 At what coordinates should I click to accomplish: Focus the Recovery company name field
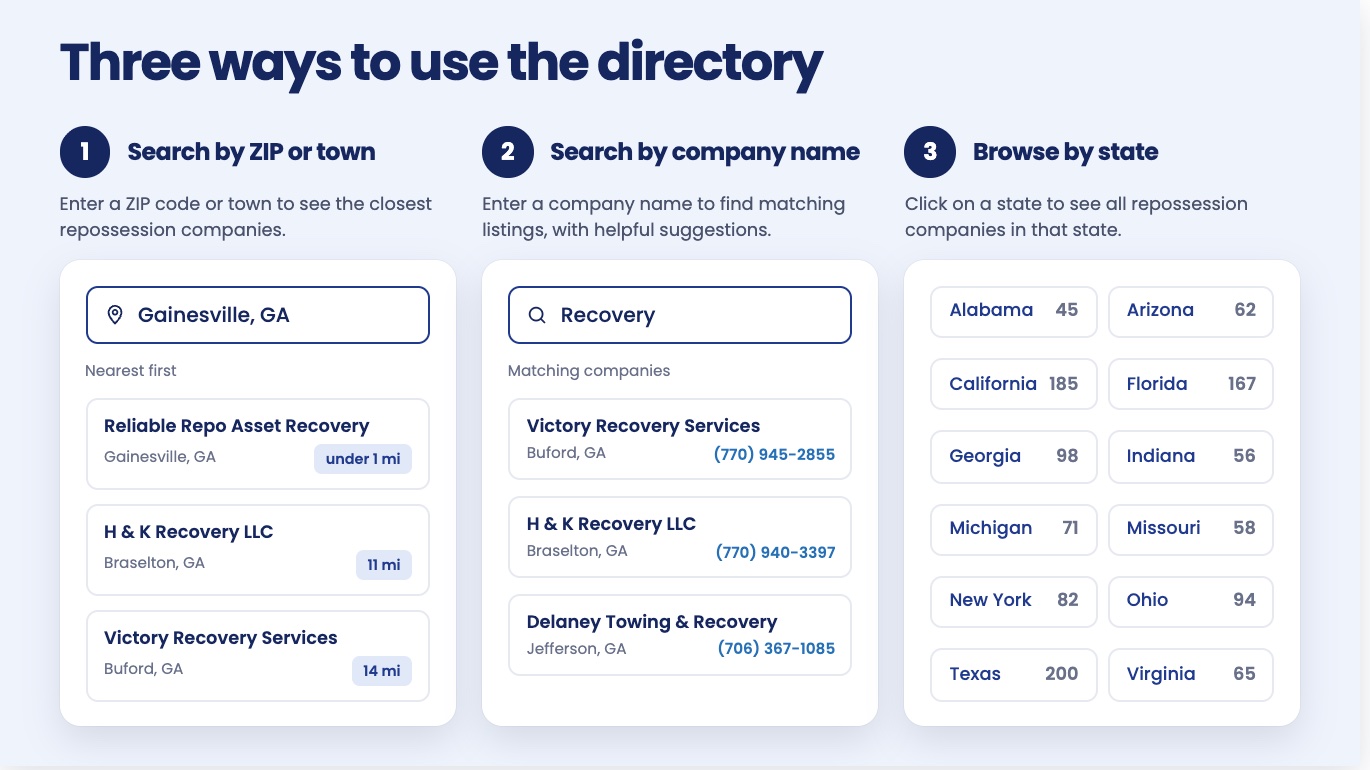[x=680, y=315]
